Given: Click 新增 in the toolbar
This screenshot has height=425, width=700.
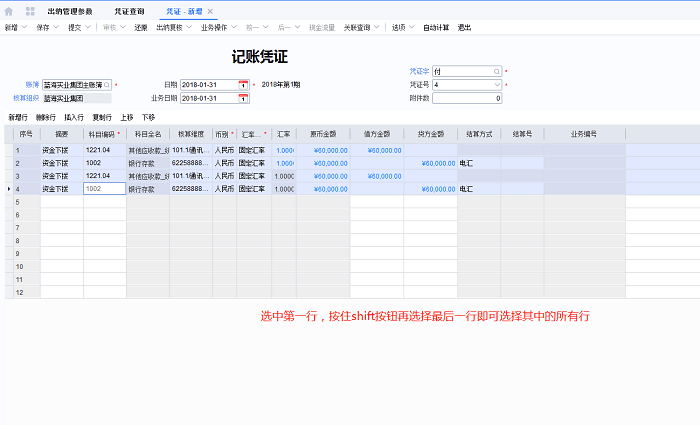Looking at the screenshot, I should (x=11, y=28).
